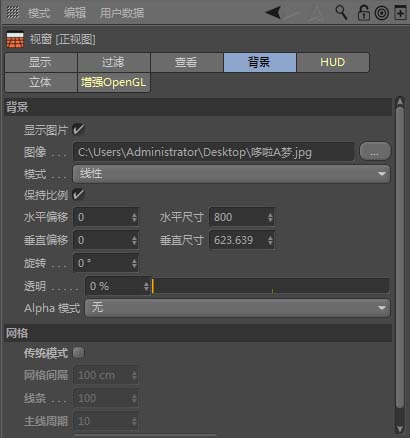Click the 透明 transparency slider bar
Viewport: 410px width, 438px height.
click(270, 286)
